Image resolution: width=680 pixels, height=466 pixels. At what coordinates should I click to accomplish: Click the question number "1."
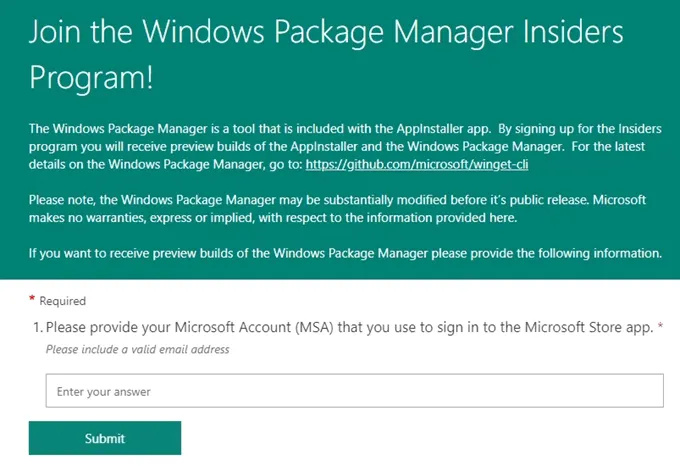38,327
